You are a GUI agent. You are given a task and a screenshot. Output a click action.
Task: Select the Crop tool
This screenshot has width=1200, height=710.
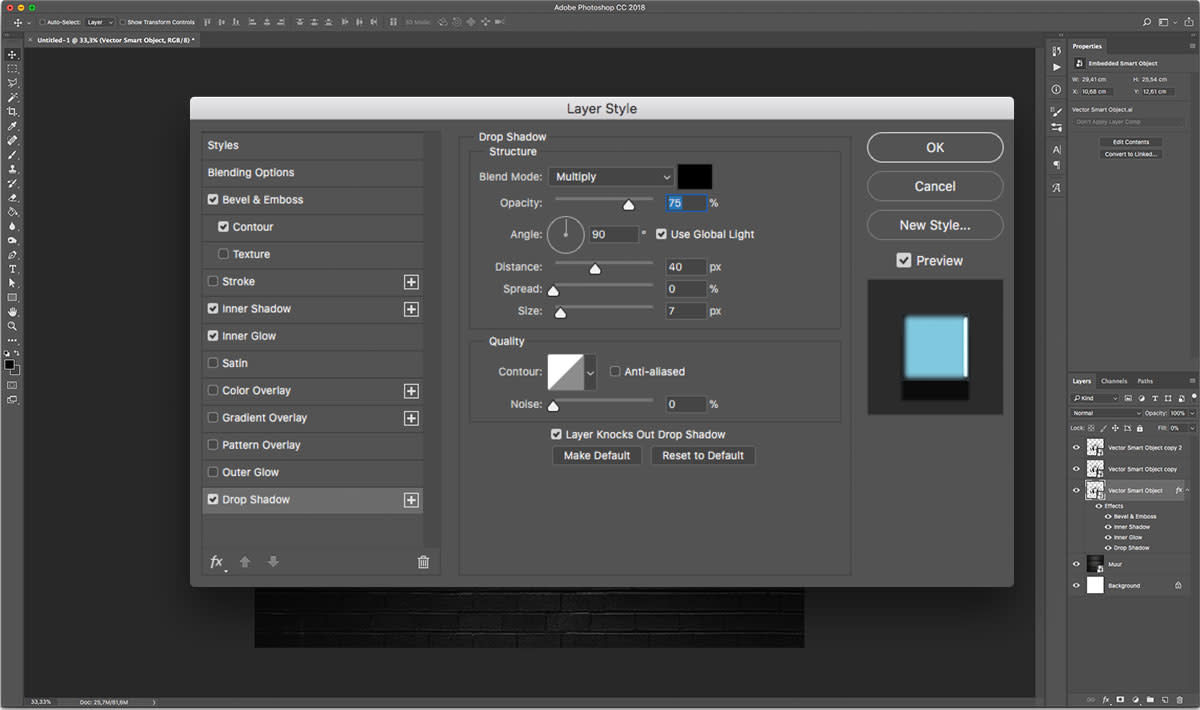13,112
